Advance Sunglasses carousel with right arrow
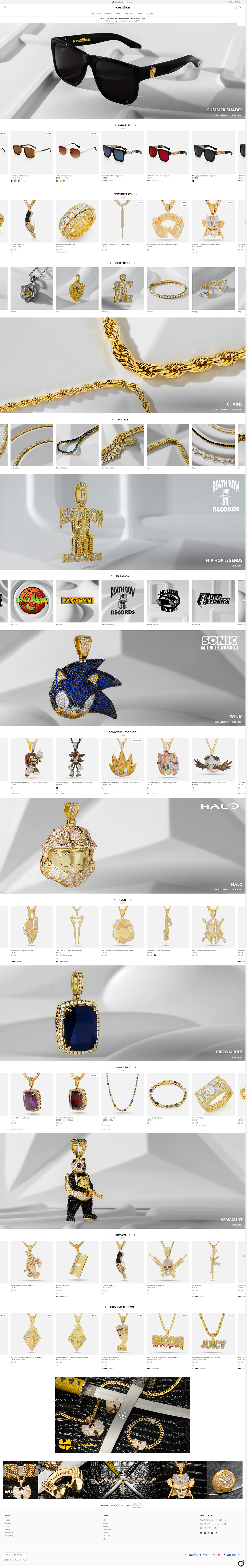Screen dimensions: 247x1568 click(x=135, y=125)
